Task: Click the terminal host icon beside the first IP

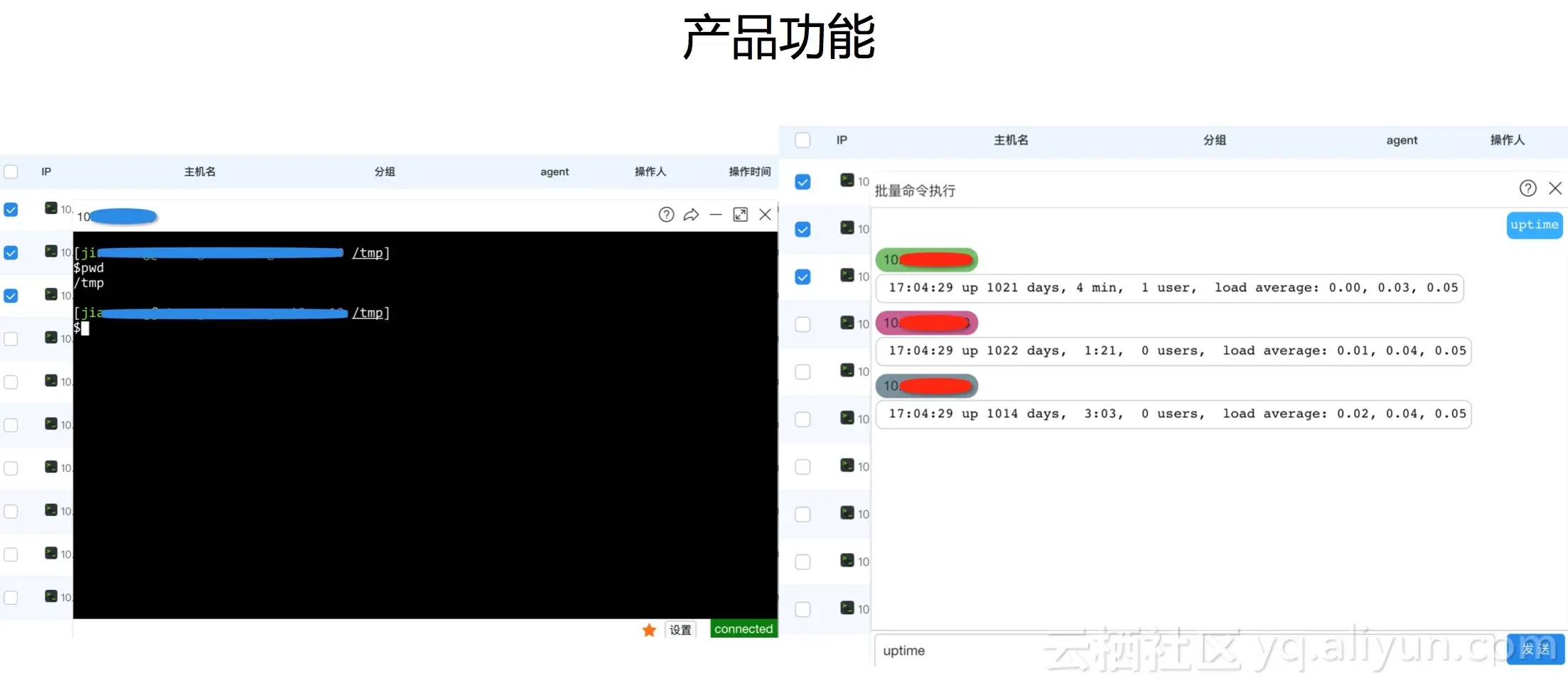Action: (x=50, y=208)
